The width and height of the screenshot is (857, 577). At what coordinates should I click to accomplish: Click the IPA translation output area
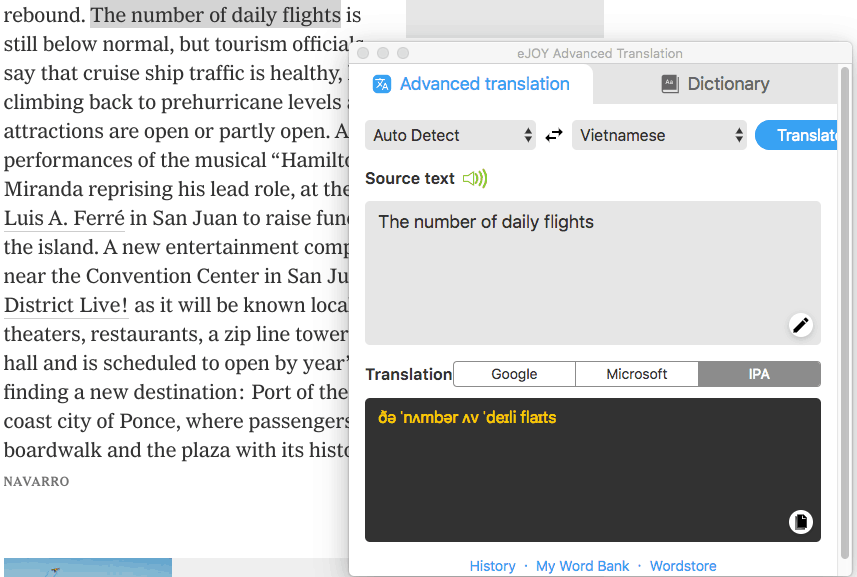coord(593,470)
